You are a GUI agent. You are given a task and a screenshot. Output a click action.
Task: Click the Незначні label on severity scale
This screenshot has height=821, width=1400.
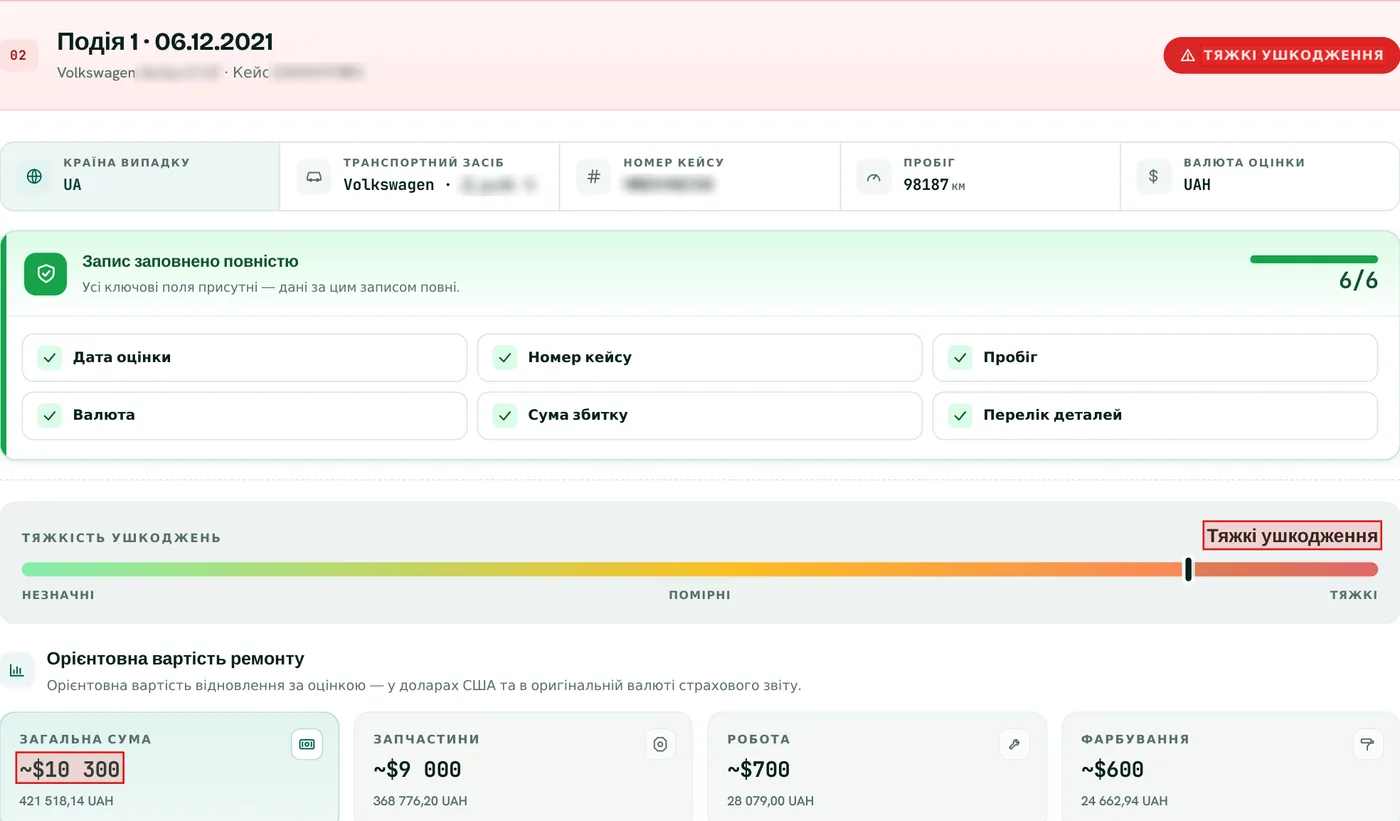click(58, 595)
